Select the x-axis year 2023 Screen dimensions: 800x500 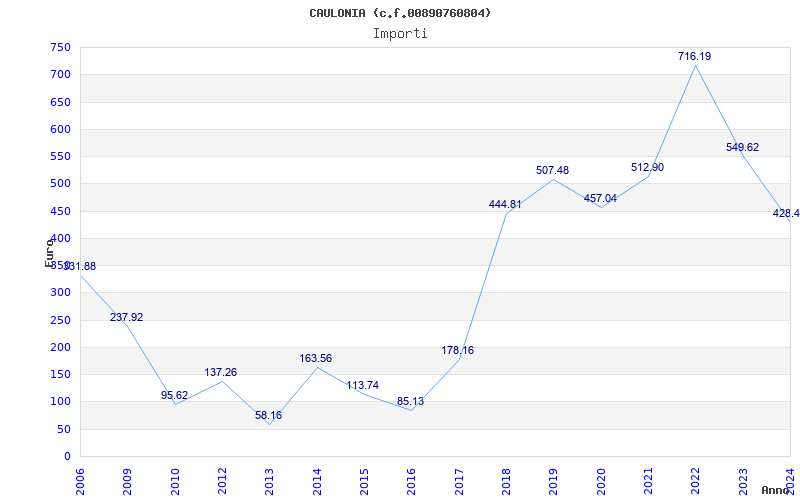tap(743, 482)
